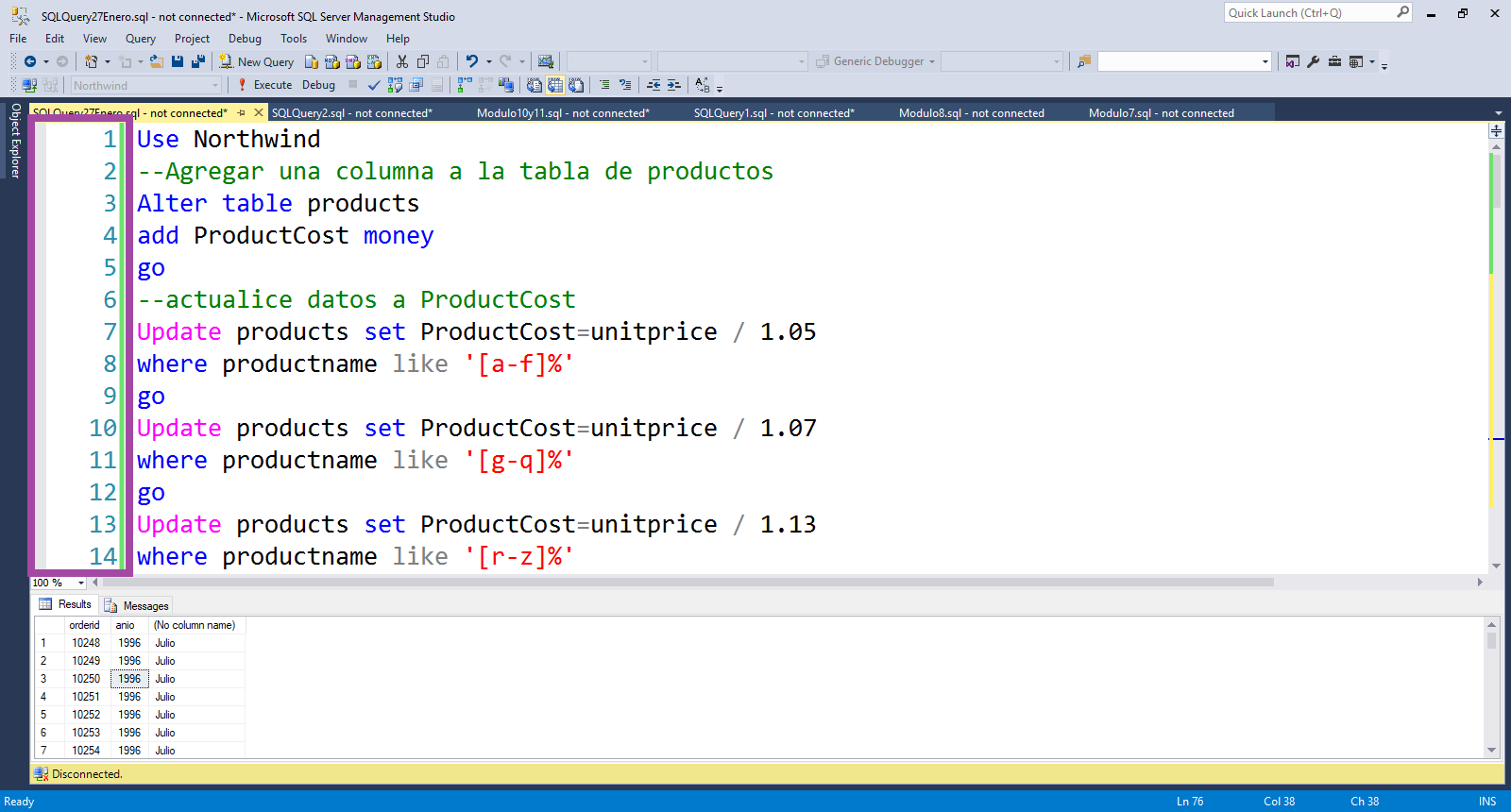Click the split editor handle above scrollbar
Screen dimensions: 1511x812
1496,130
